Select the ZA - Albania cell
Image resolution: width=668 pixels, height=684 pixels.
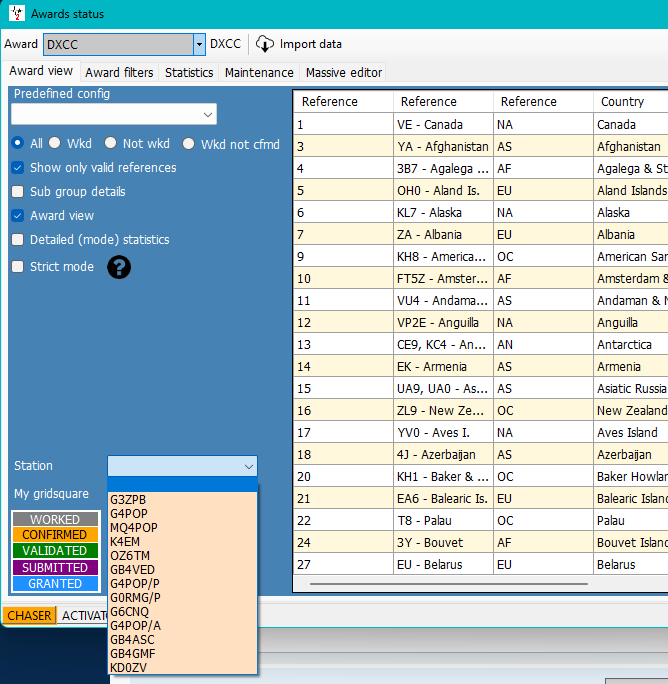(x=443, y=235)
